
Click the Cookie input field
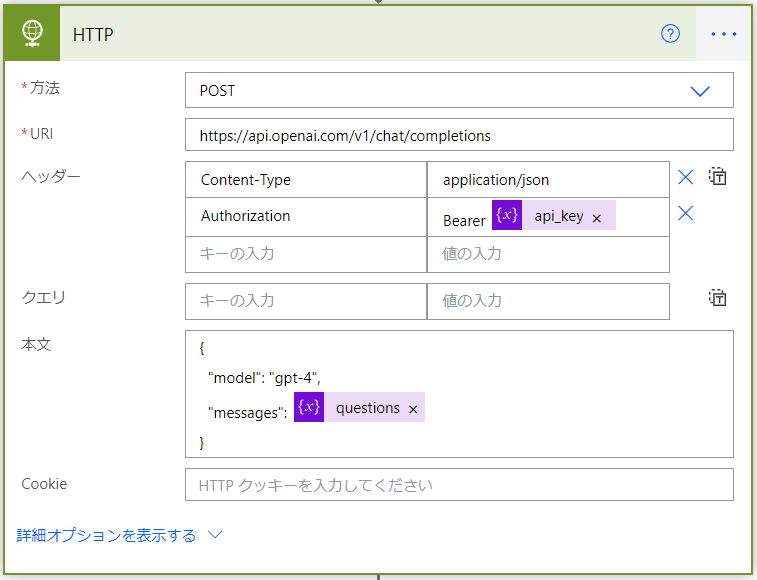click(x=459, y=485)
